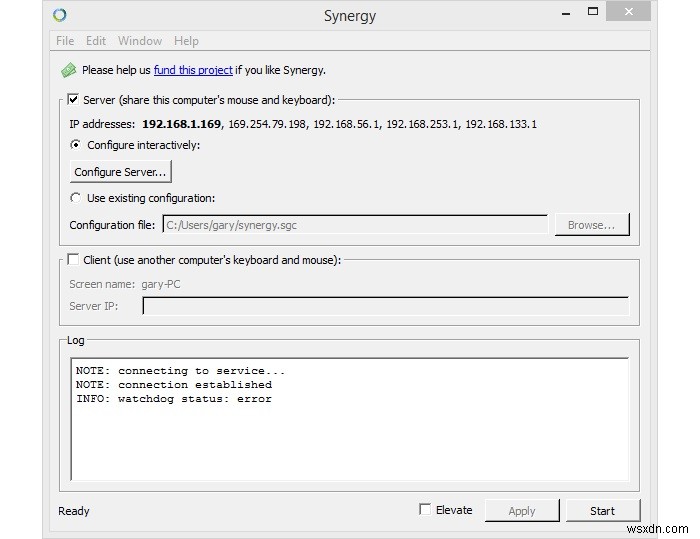700x539 pixels.
Task: Open the Edit menu
Action: tap(96, 41)
